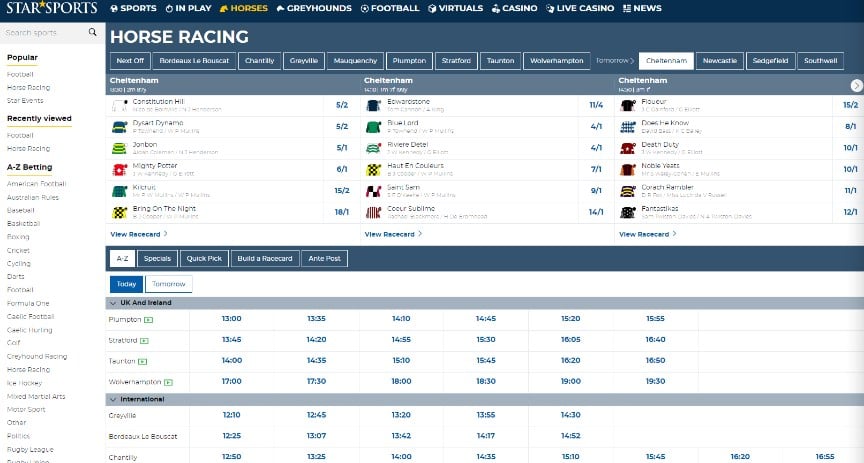Click Noble Yeats jockey silks icon
This screenshot has height=463, width=864.
click(x=628, y=170)
